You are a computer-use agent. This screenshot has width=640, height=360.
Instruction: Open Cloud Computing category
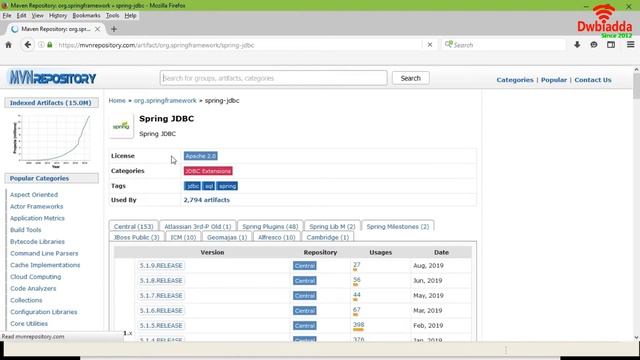click(36, 277)
